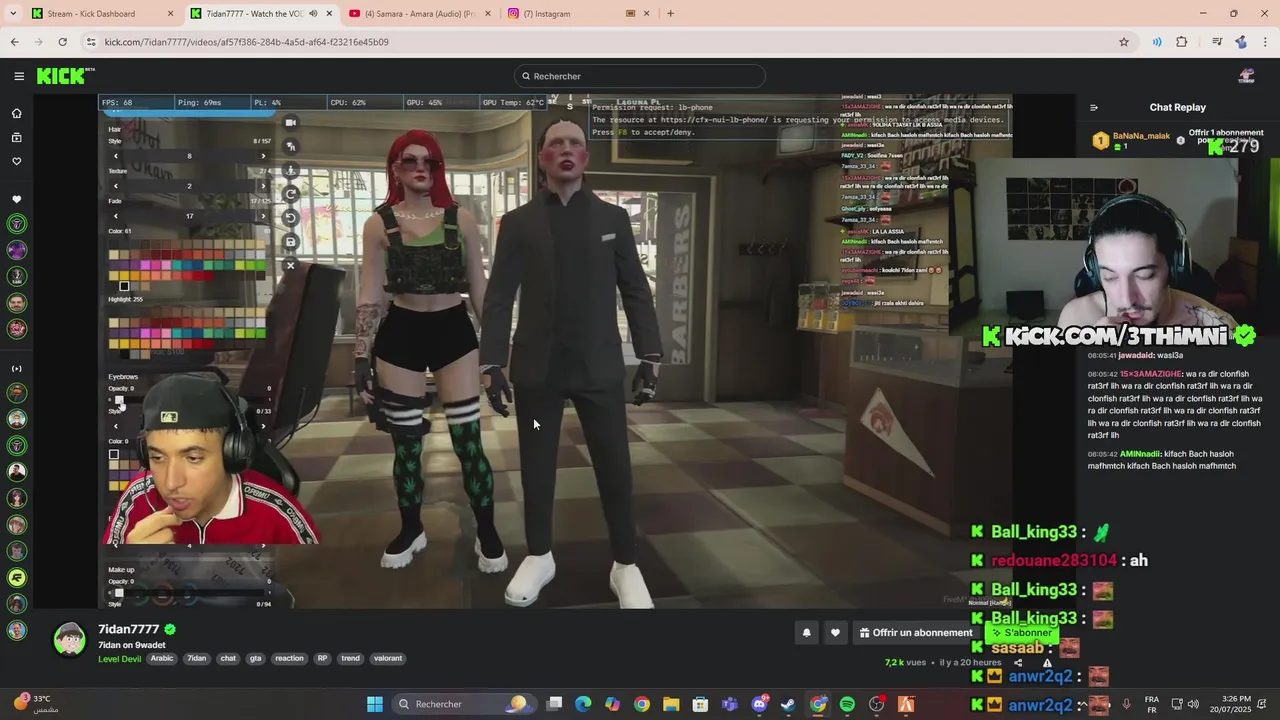Click the undo icon in the game editor
1280x720 pixels.
[291, 218]
